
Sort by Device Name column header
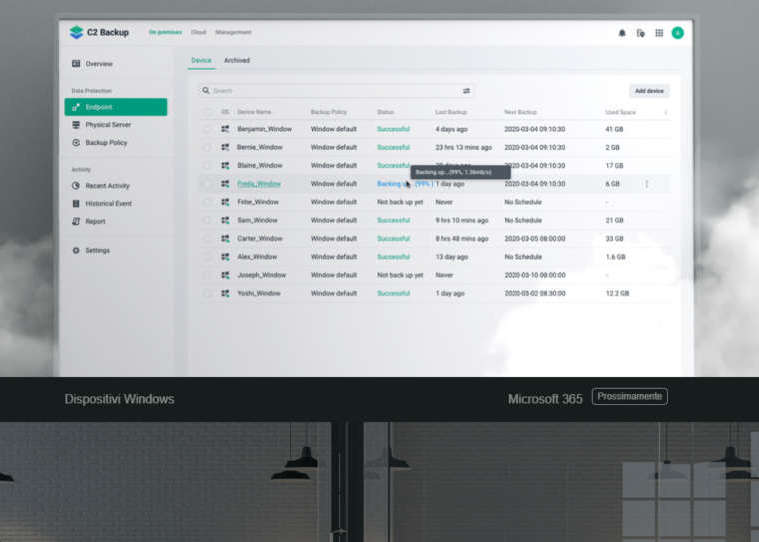(x=254, y=112)
